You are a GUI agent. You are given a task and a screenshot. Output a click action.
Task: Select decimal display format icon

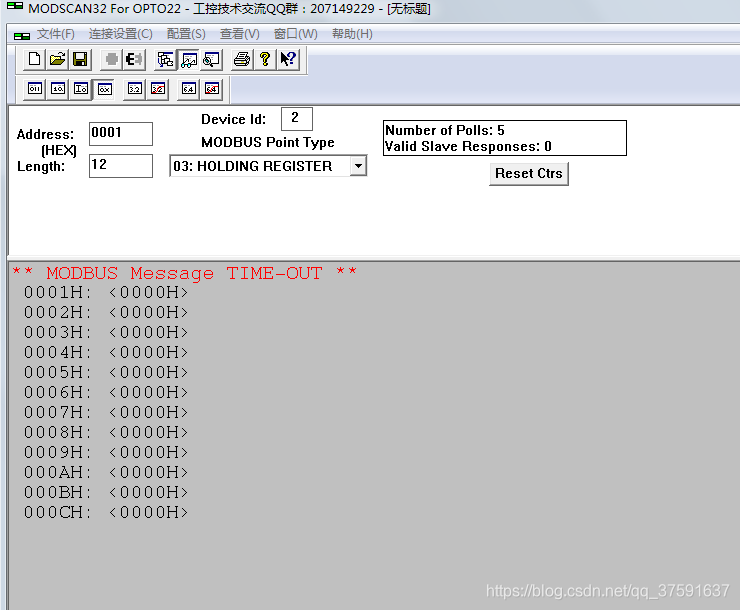58,89
